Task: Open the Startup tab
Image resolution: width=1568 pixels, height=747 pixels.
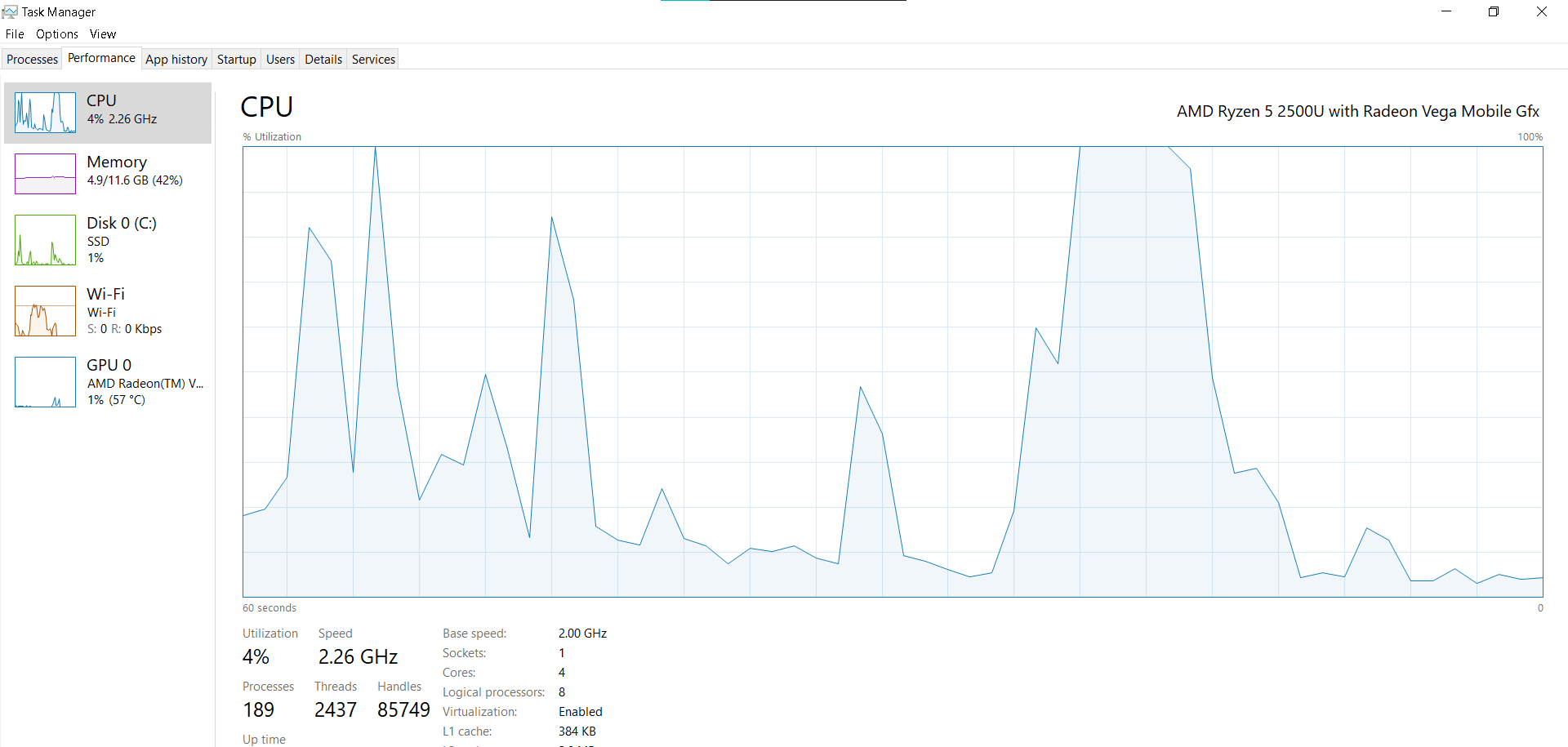Action: click(x=237, y=60)
